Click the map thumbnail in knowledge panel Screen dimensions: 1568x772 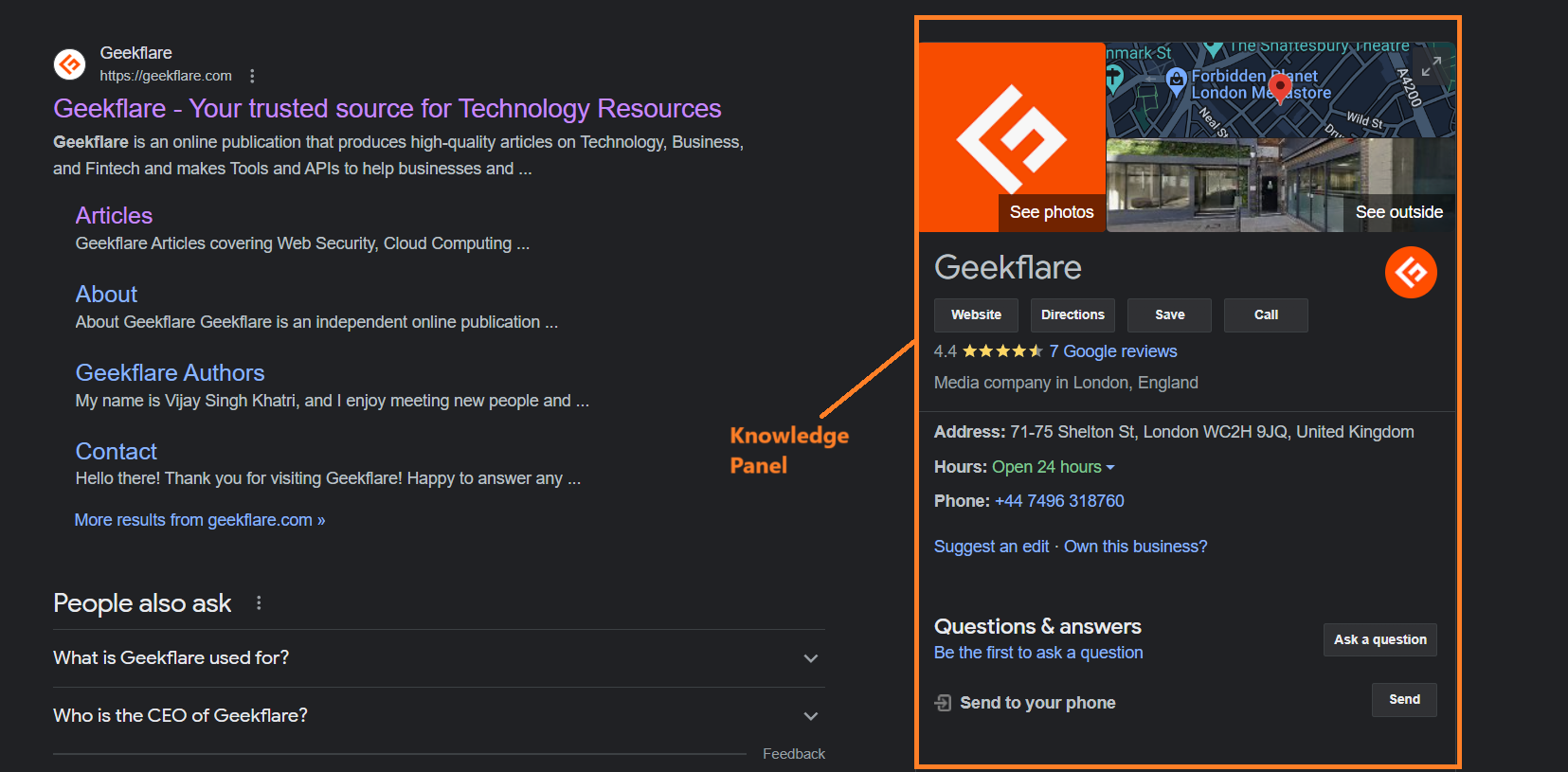[x=1281, y=90]
